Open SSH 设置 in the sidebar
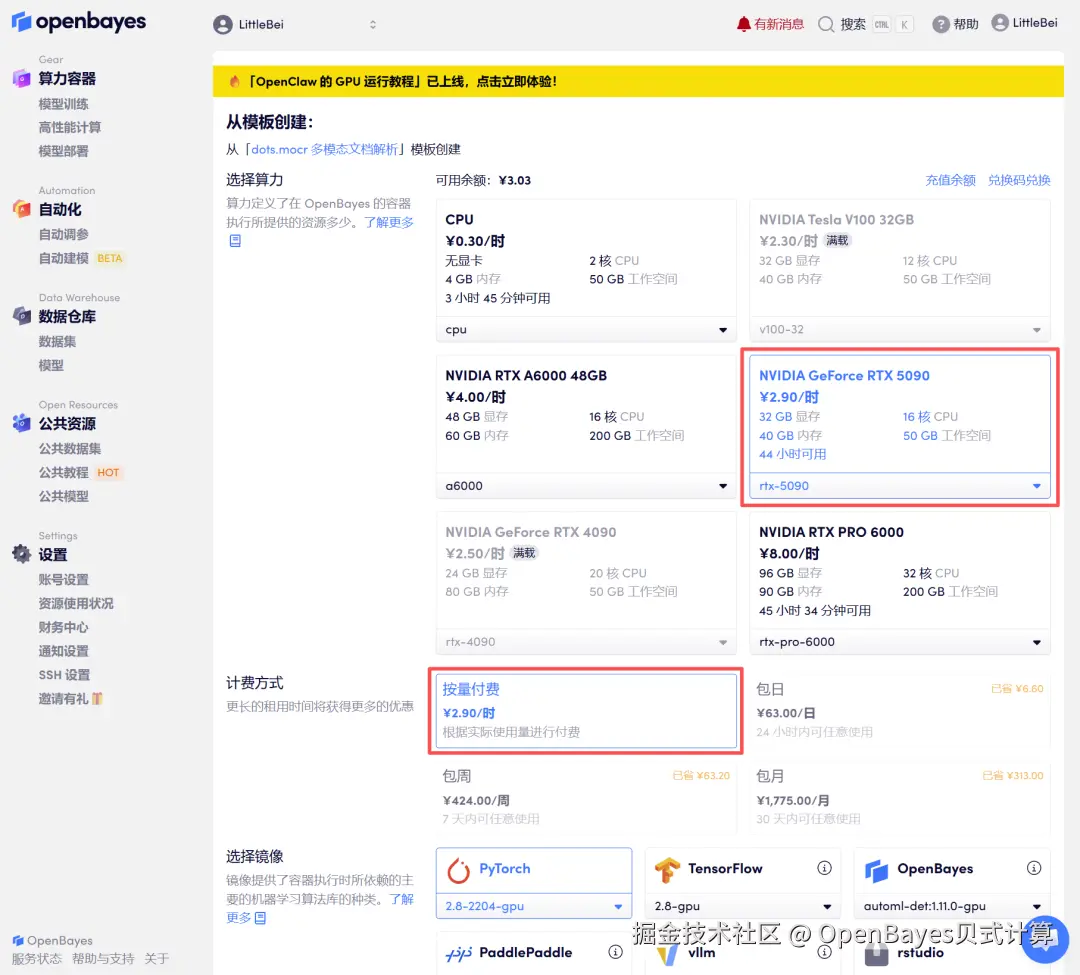 [64, 675]
